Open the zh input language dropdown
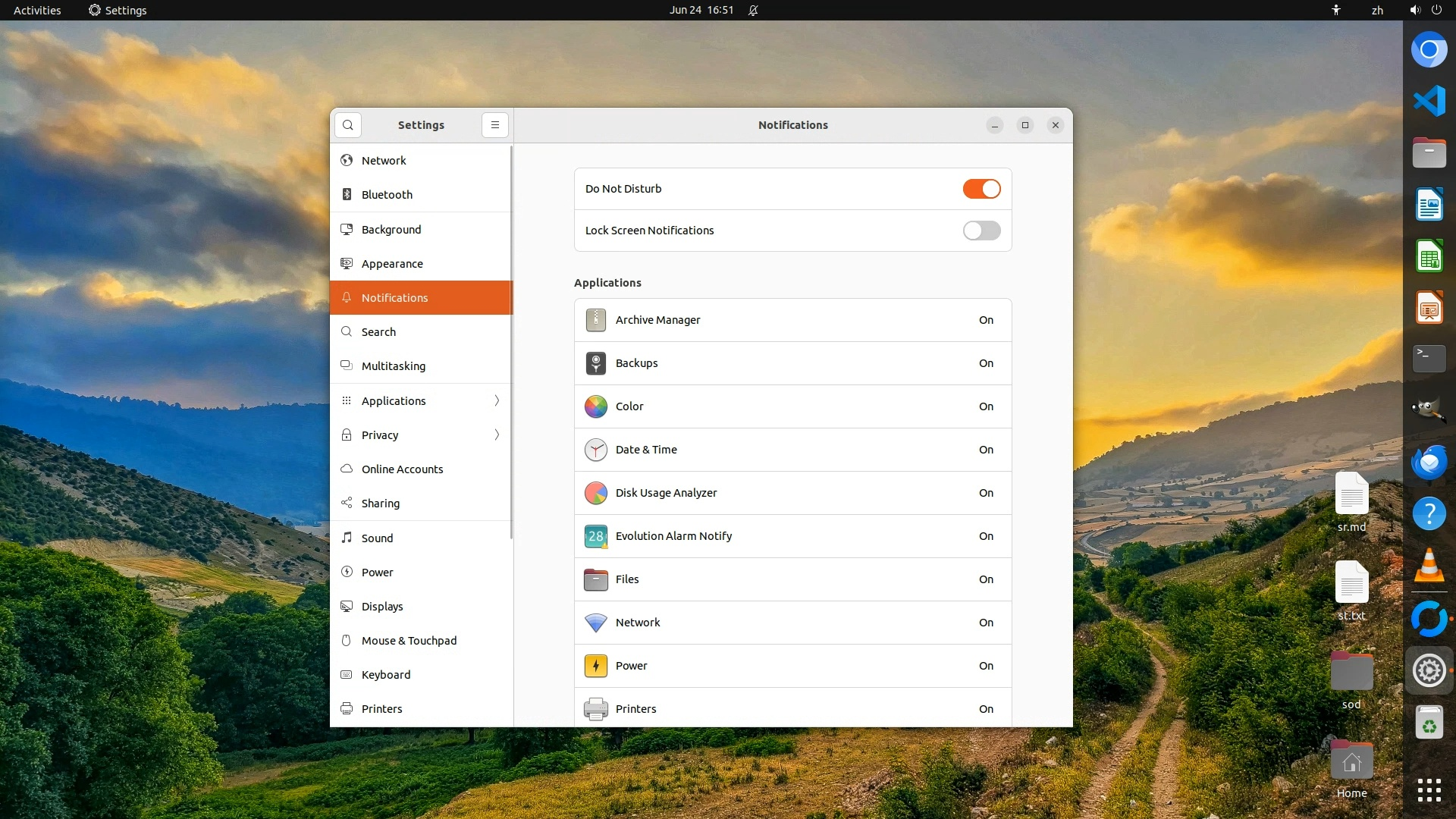 (x=1377, y=11)
